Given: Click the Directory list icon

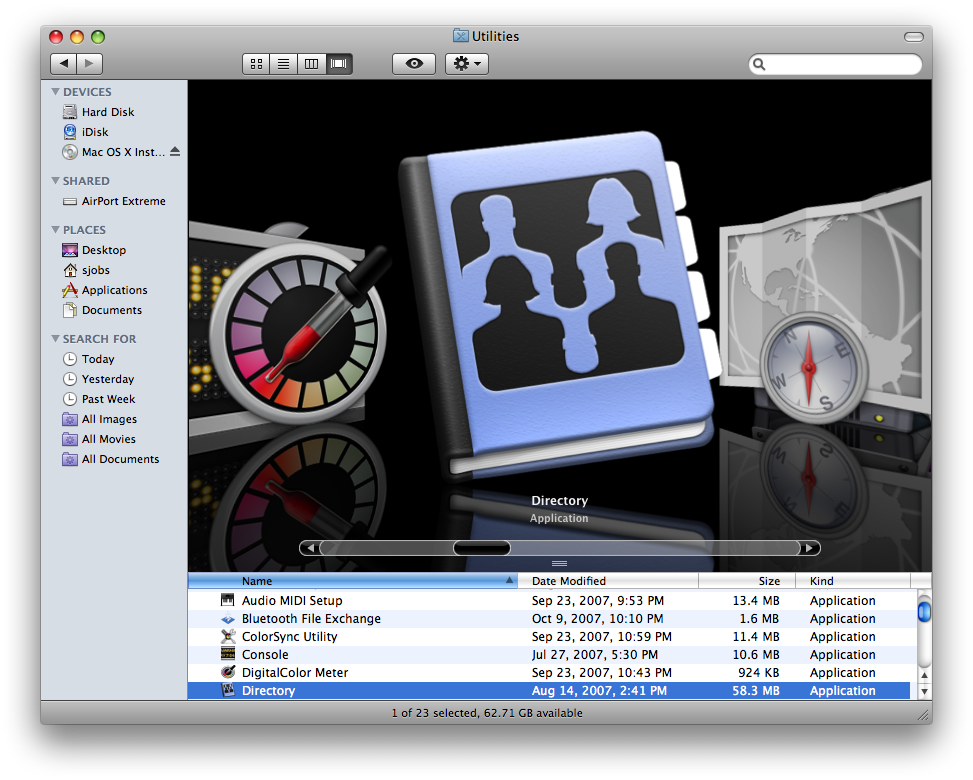Looking at the screenshot, I should (x=228, y=690).
